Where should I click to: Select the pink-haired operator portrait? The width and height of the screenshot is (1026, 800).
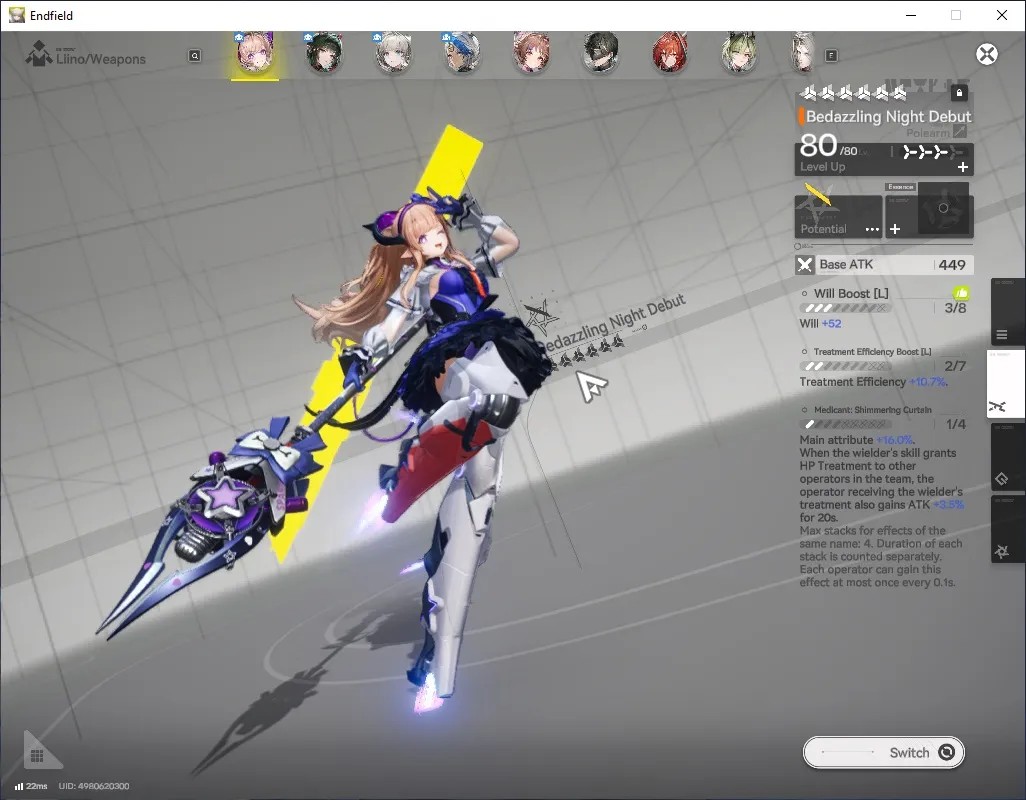pyautogui.click(x=255, y=52)
